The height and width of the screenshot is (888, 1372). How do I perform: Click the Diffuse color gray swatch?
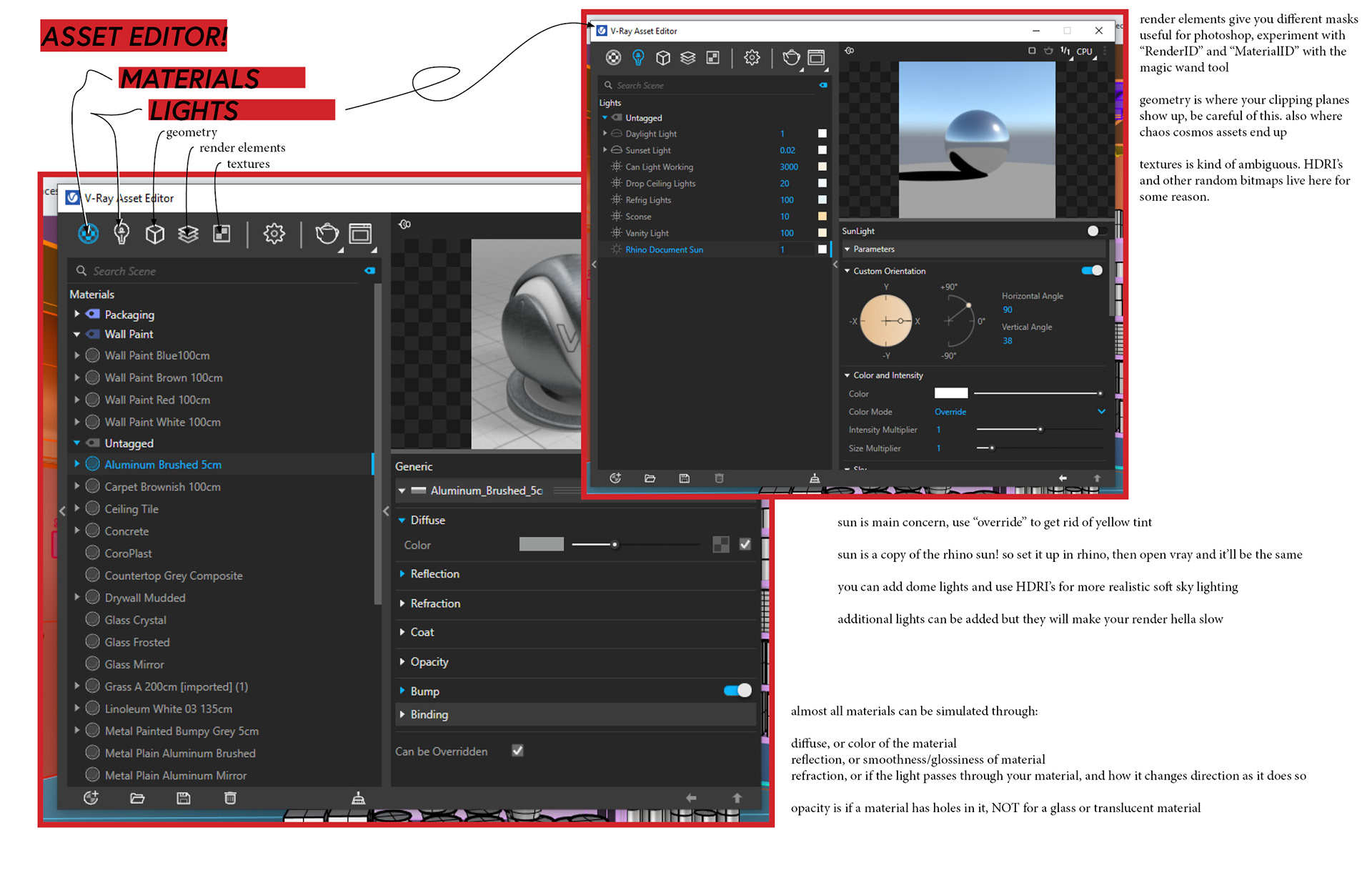click(541, 545)
